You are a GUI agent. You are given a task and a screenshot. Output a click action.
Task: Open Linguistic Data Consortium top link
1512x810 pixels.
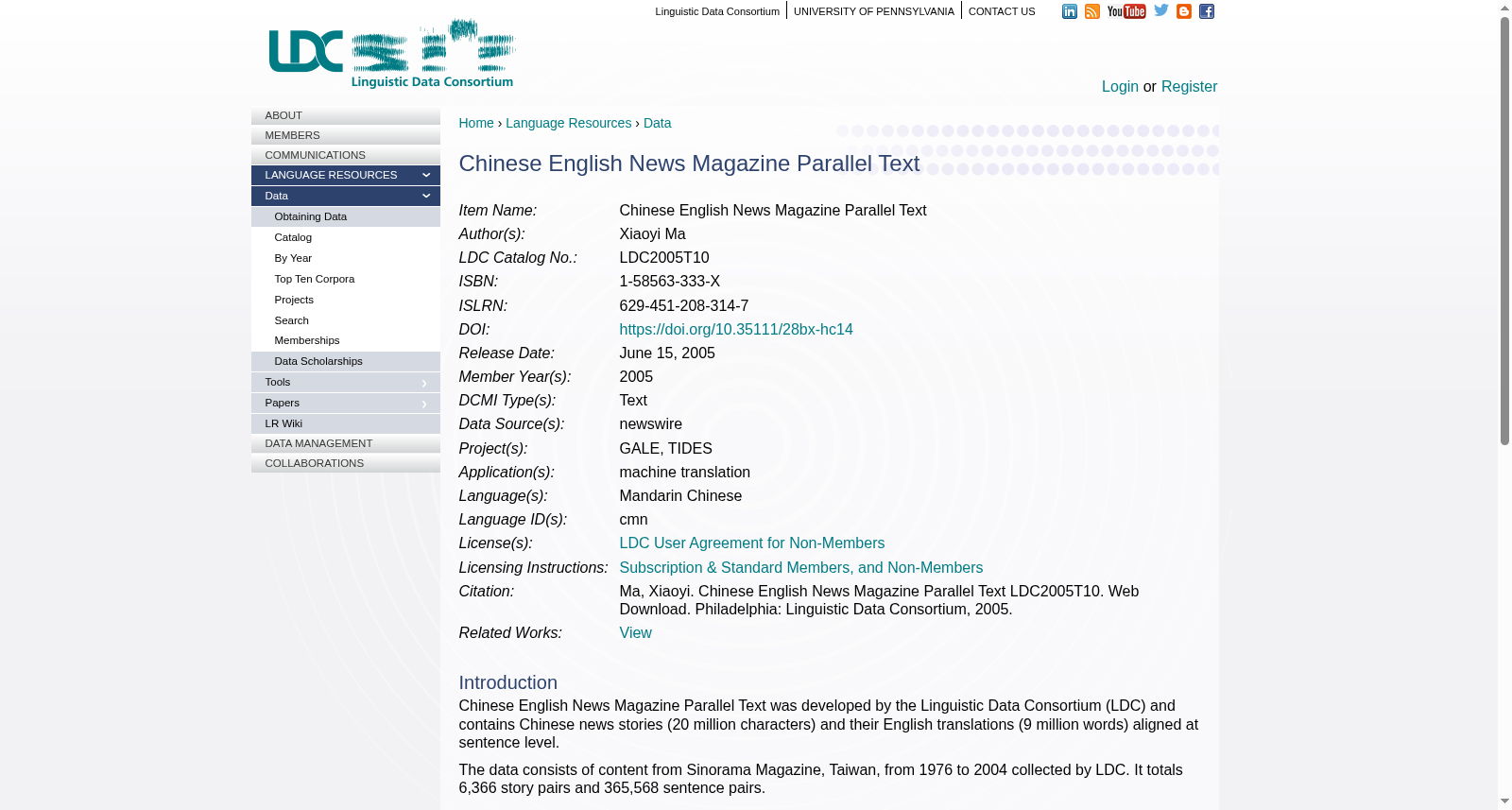717,11
